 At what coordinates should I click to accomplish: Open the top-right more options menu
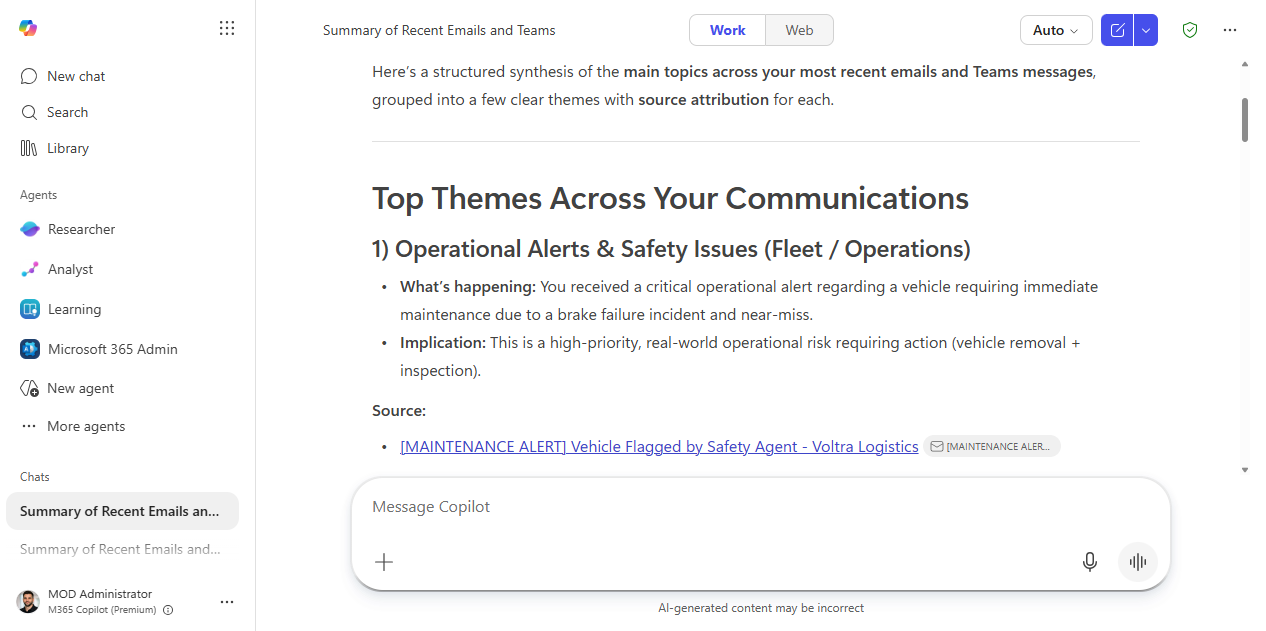click(x=1230, y=30)
